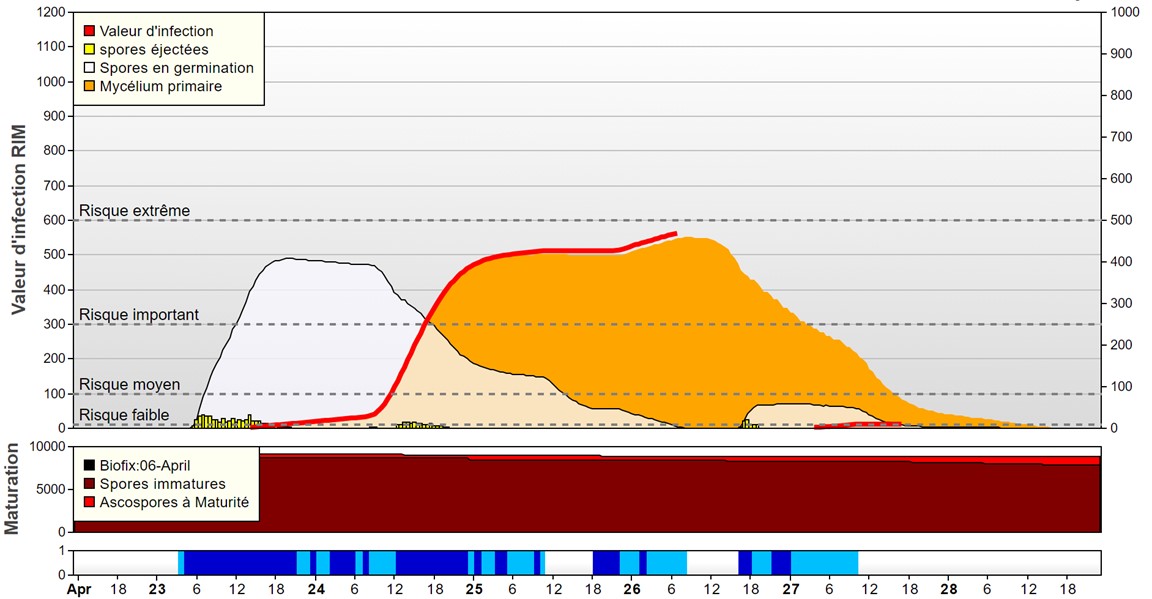Click the Ascospores à Maturité legend swatch
1152x599 pixels.
click(x=89, y=502)
